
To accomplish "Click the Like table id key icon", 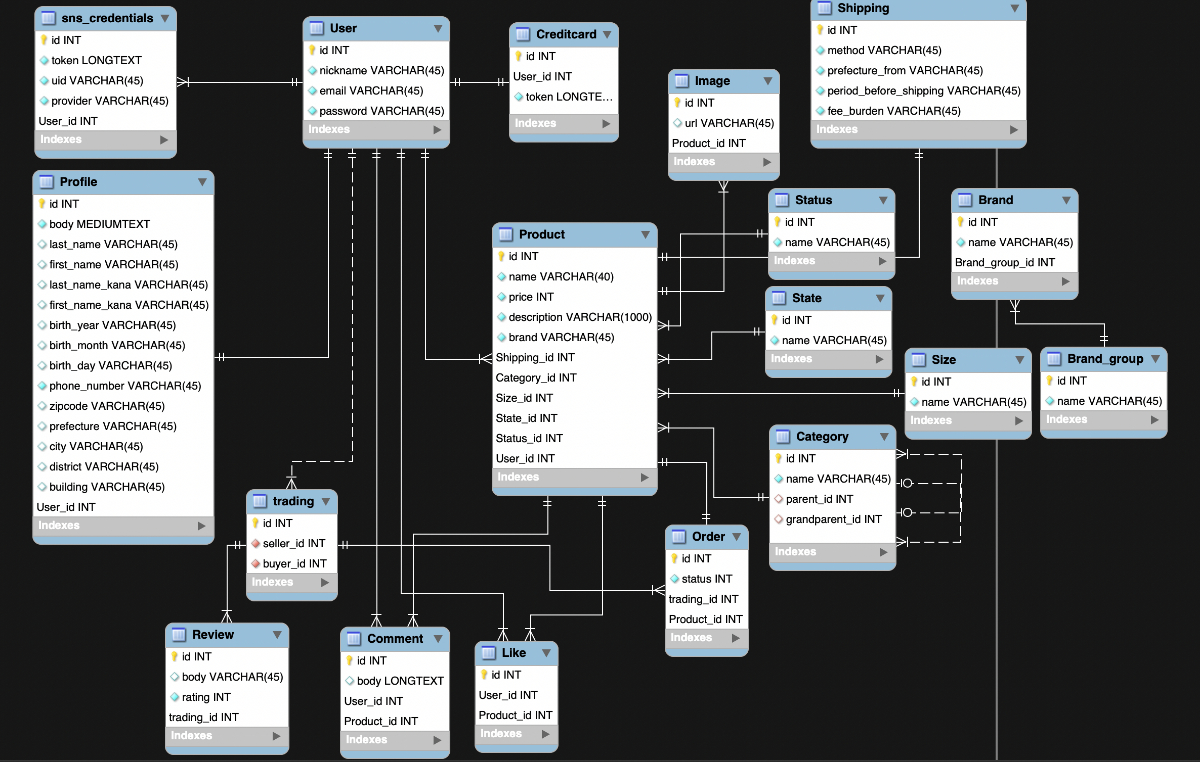I will [x=485, y=675].
